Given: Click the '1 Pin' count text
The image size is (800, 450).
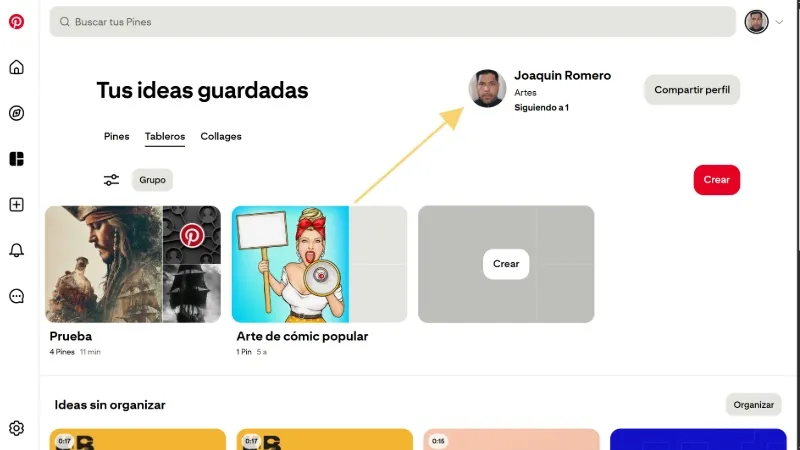Looking at the screenshot, I should pos(243,352).
